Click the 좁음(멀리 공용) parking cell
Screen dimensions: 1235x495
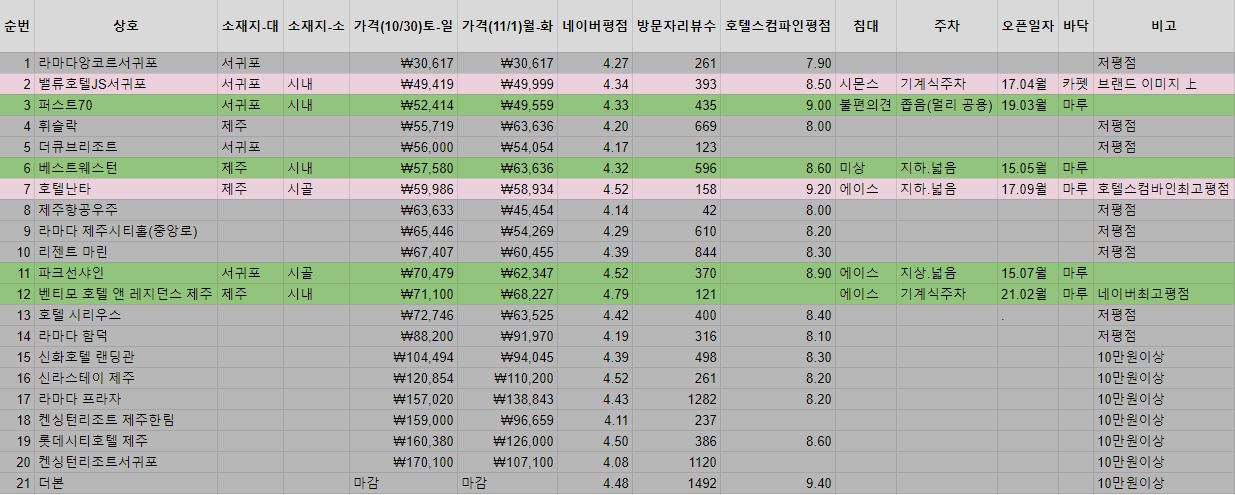click(946, 105)
